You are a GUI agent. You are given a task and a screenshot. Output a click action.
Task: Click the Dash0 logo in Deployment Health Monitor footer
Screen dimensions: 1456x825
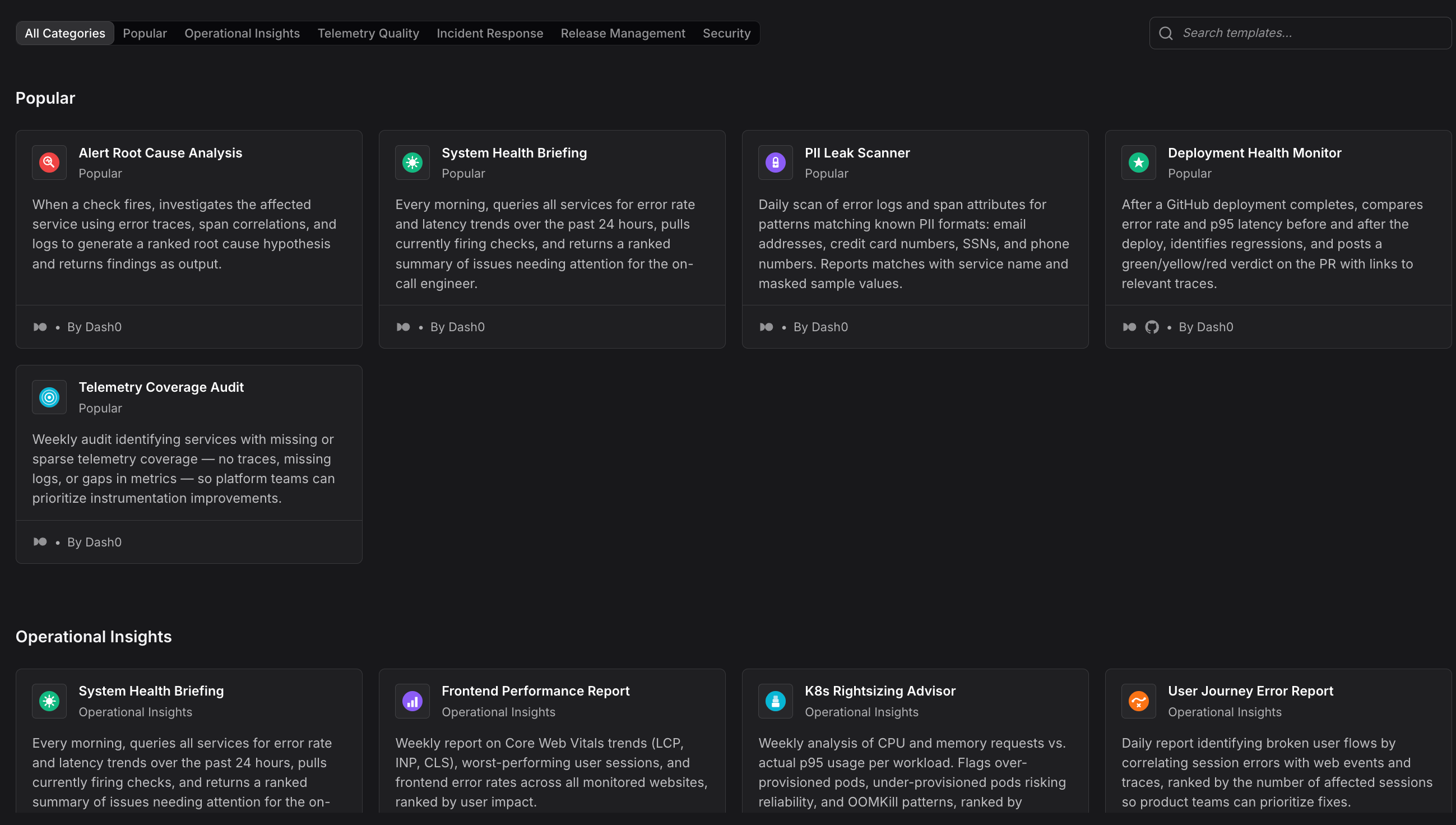pos(1130,327)
